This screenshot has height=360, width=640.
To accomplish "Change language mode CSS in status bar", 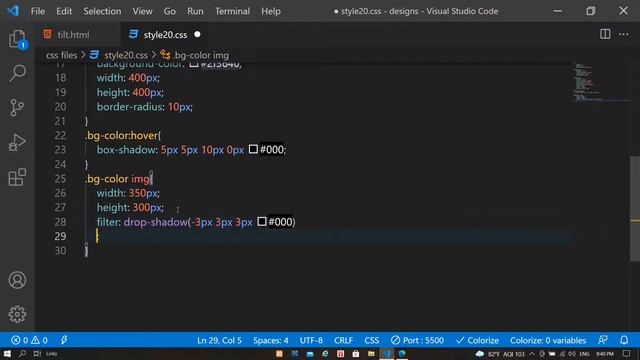I will point(371,340).
